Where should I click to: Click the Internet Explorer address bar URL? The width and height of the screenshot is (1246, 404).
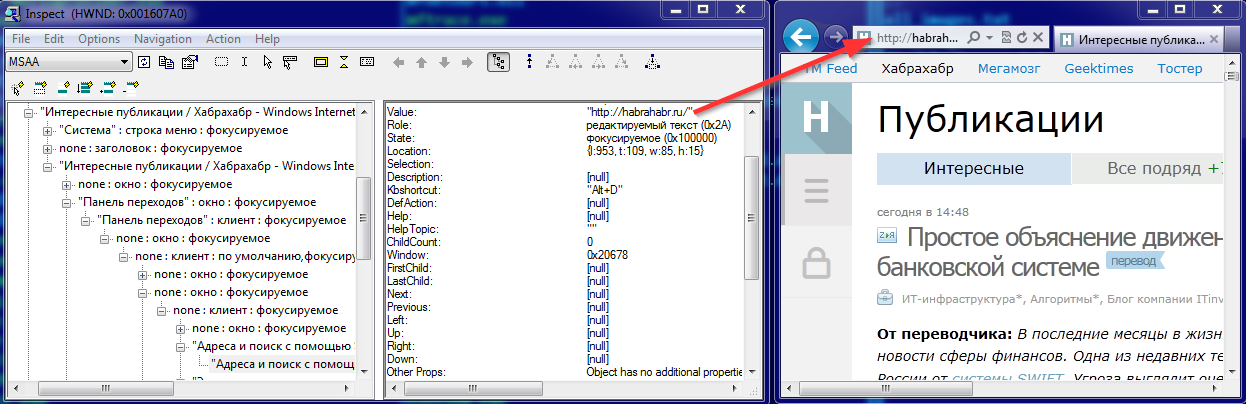tap(916, 38)
